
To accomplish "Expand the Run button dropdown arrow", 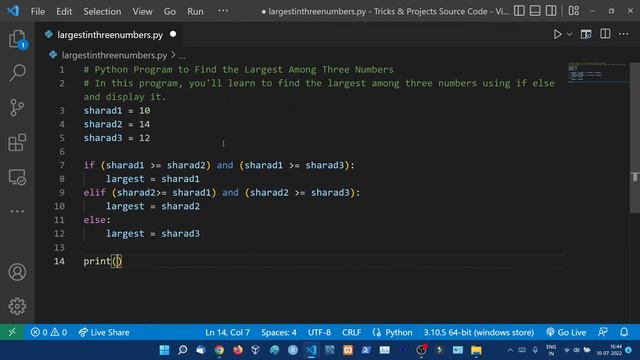I will [x=569, y=34].
